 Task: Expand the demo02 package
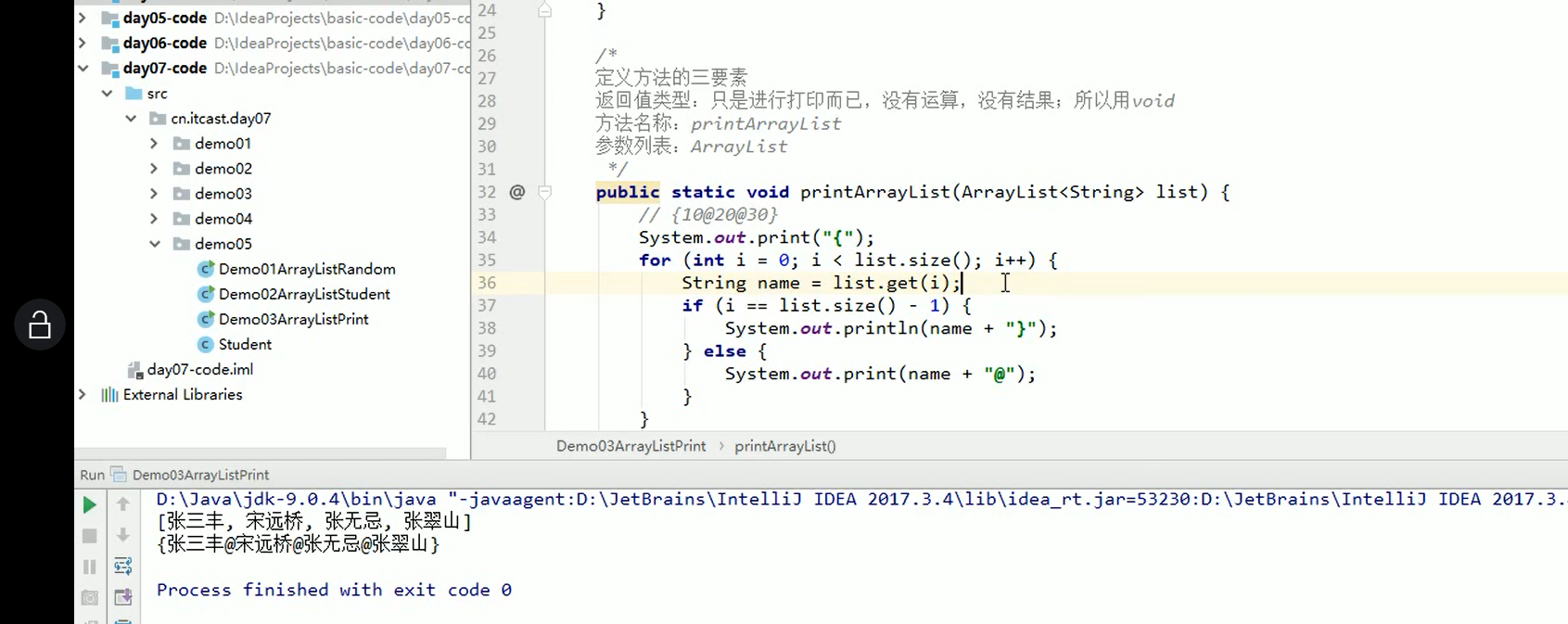[x=155, y=168]
